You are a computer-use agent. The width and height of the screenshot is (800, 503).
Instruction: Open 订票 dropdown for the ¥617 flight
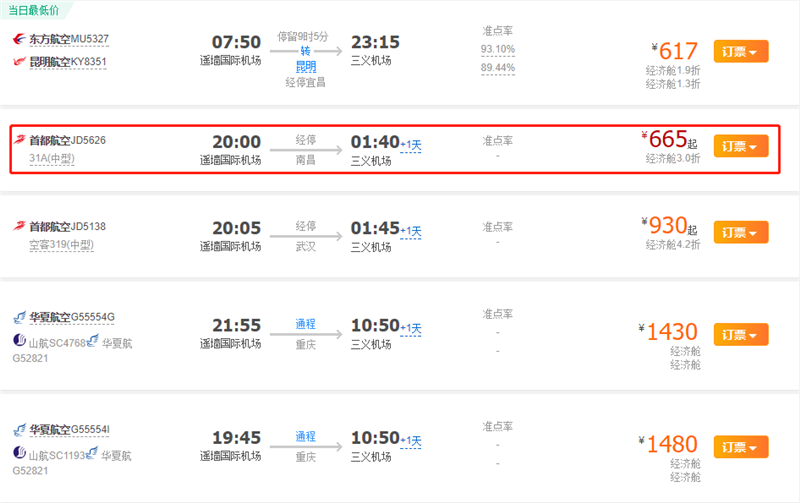[740, 51]
